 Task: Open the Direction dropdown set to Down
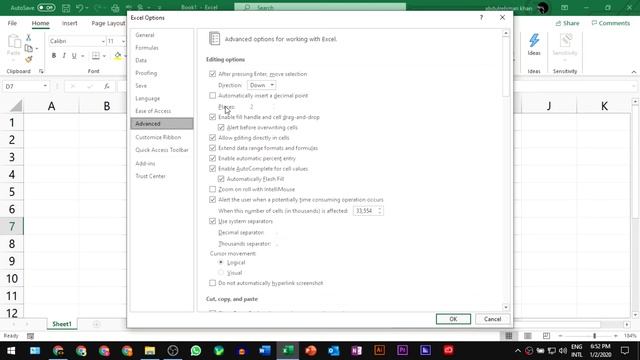[261, 85]
